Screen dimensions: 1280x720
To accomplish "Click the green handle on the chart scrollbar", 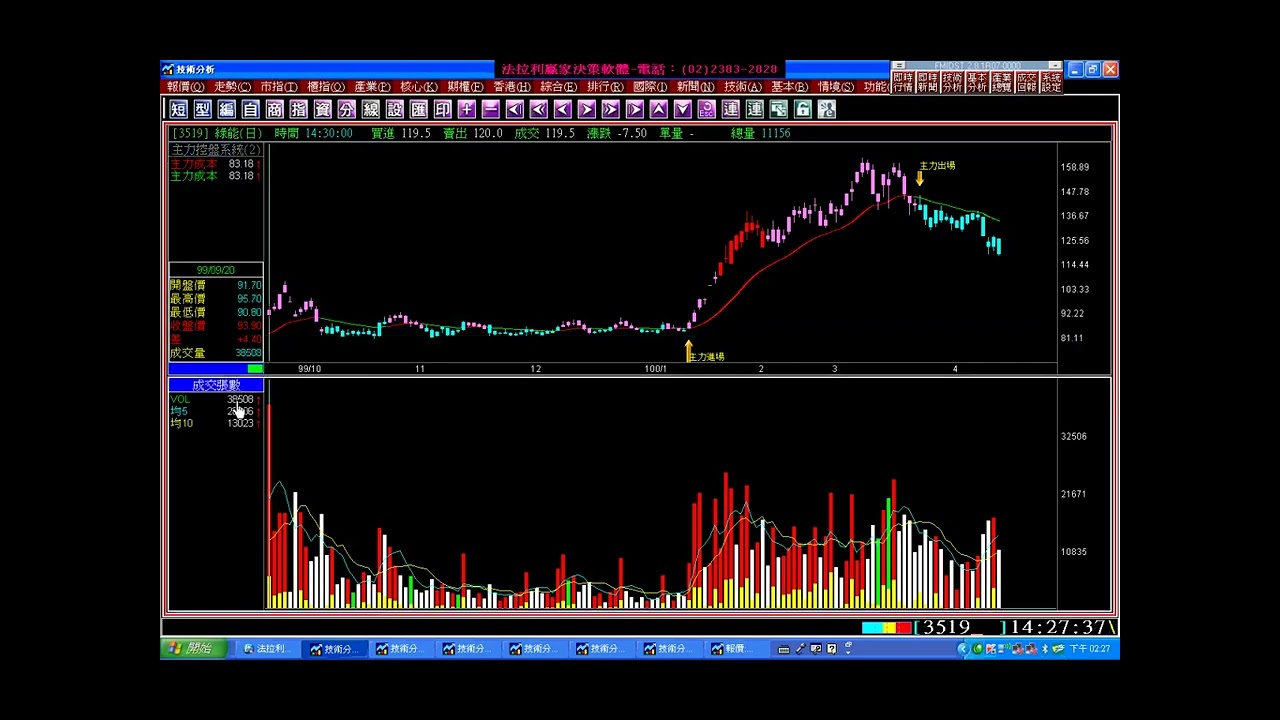I will tap(255, 369).
